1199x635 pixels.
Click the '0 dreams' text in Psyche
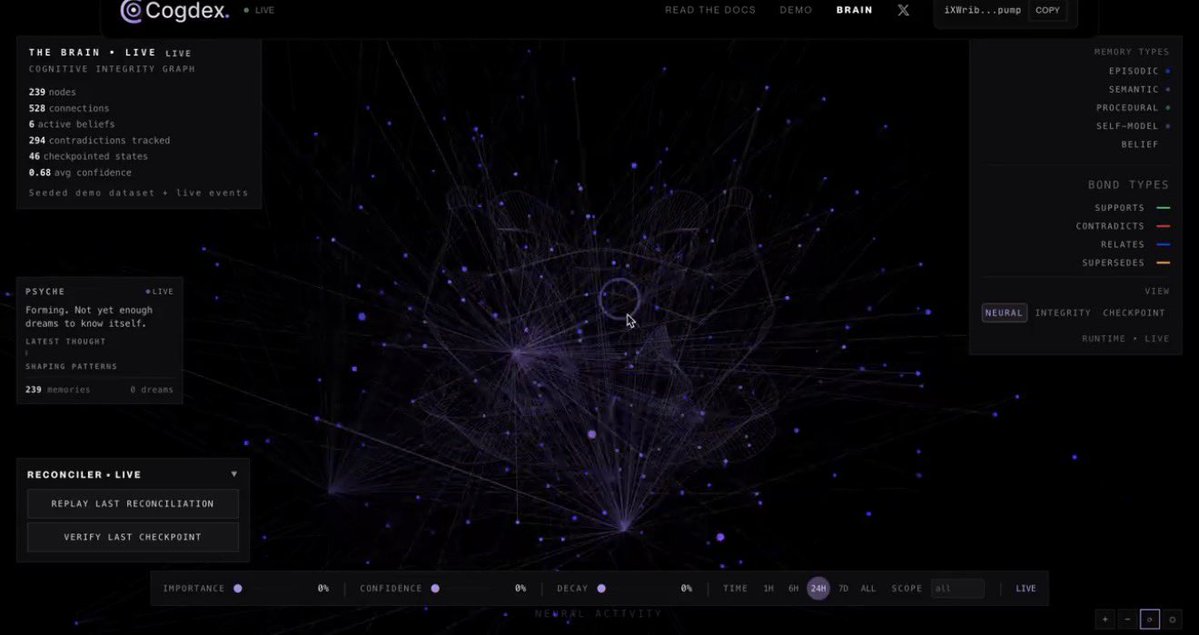(x=151, y=389)
